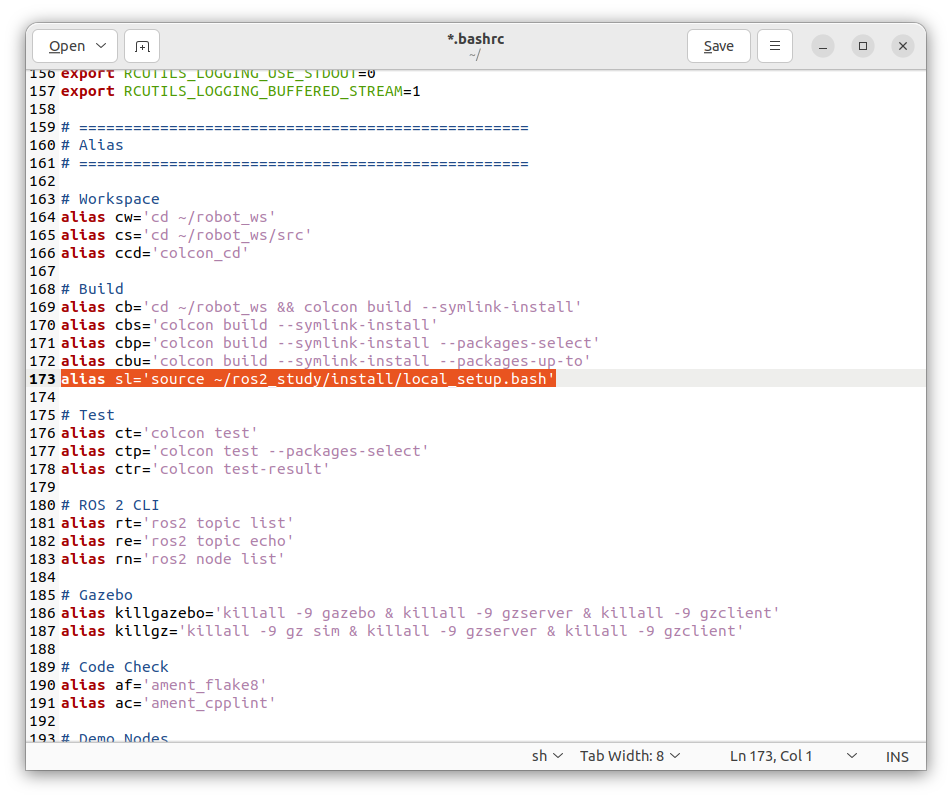Click the '# Alias' section header comment
This screenshot has height=799, width=952.
click(92, 145)
